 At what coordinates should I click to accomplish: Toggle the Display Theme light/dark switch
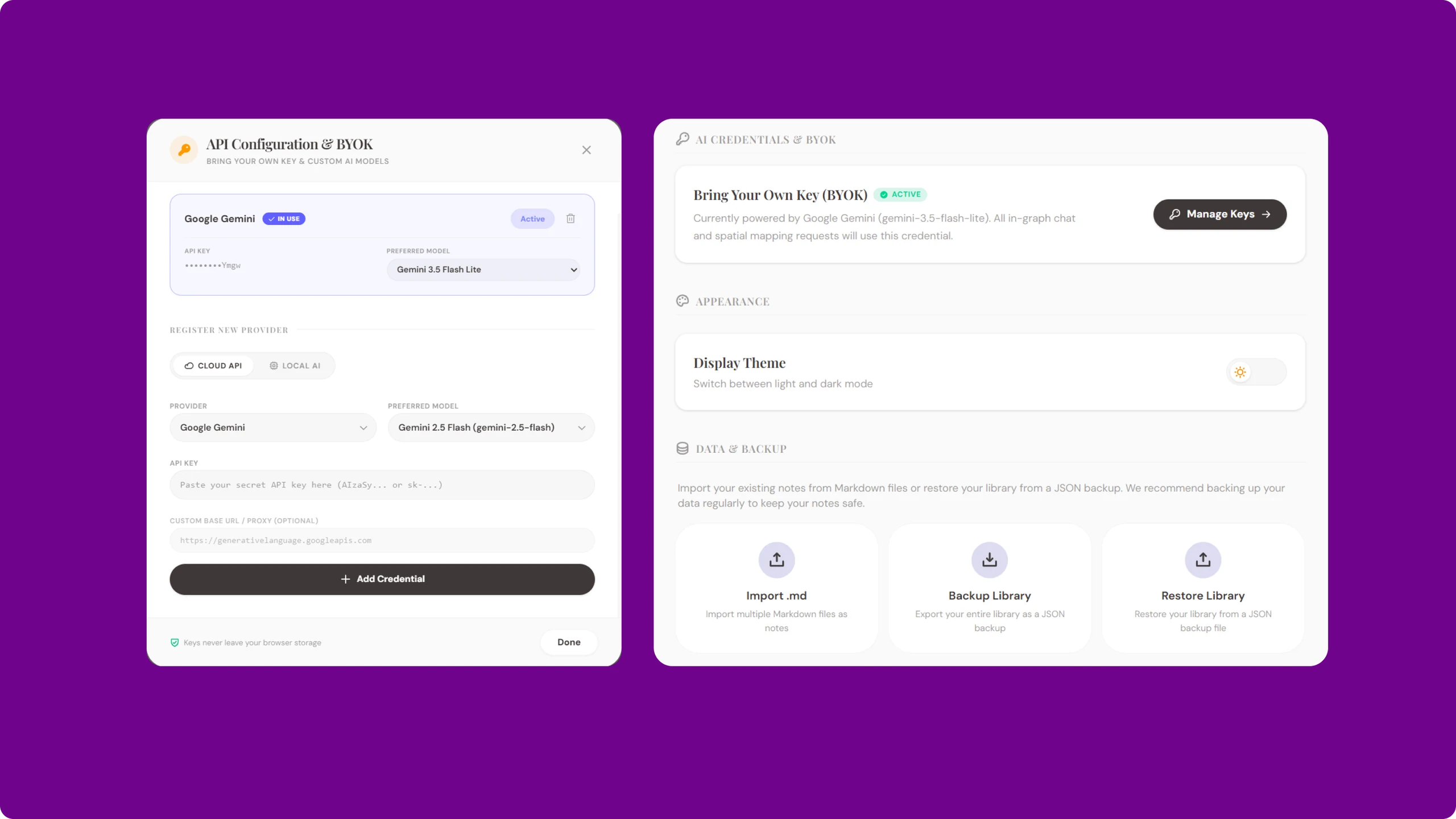point(1256,372)
